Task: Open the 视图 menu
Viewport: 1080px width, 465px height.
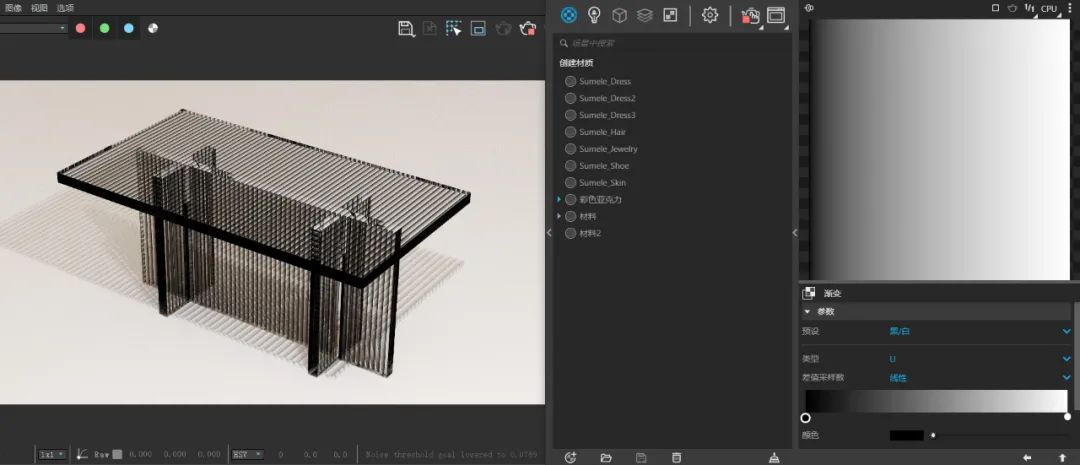Action: (39, 8)
